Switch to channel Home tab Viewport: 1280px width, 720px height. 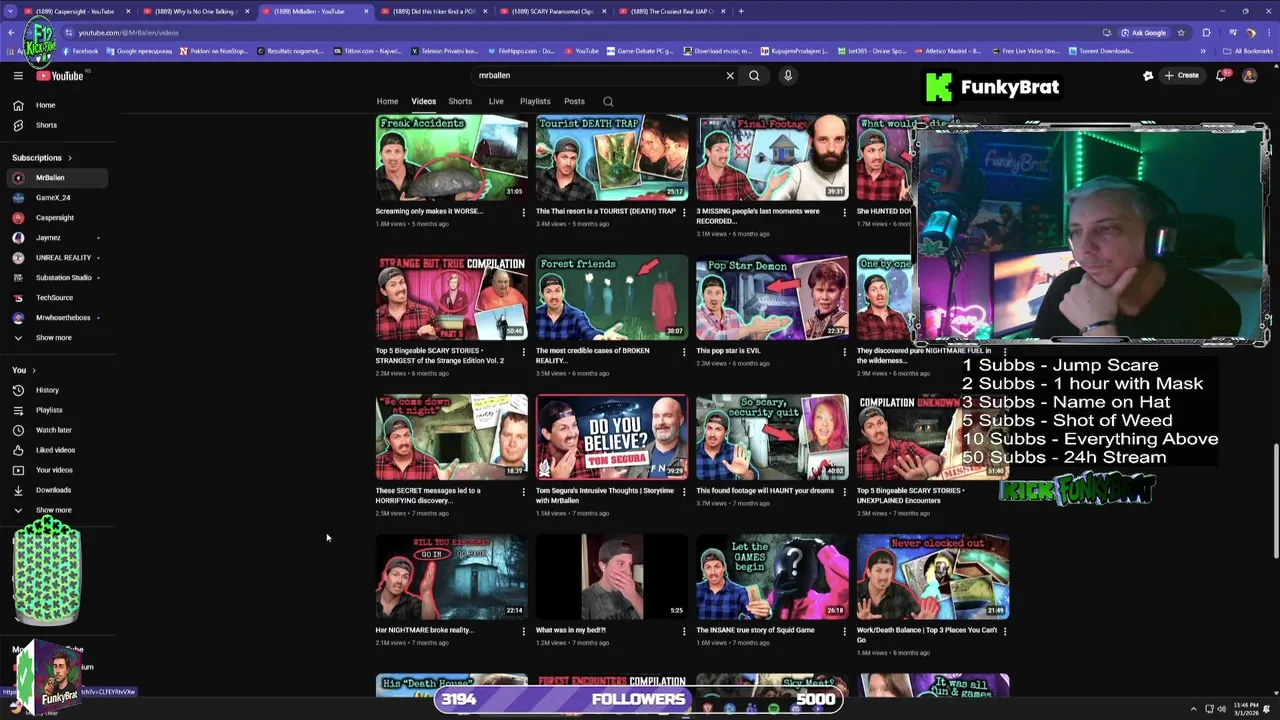coord(387,101)
